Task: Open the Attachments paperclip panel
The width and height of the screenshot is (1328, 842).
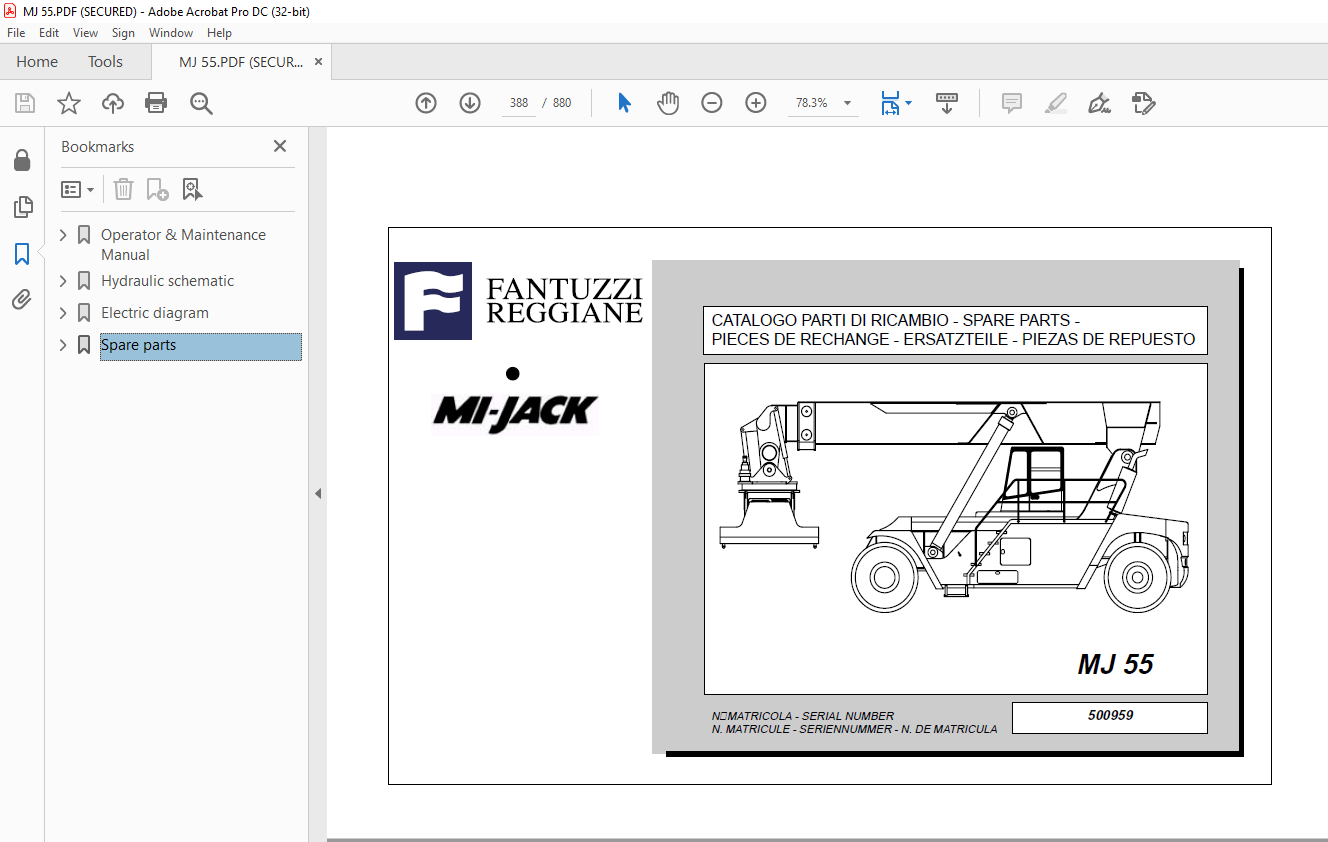Action: 22,300
